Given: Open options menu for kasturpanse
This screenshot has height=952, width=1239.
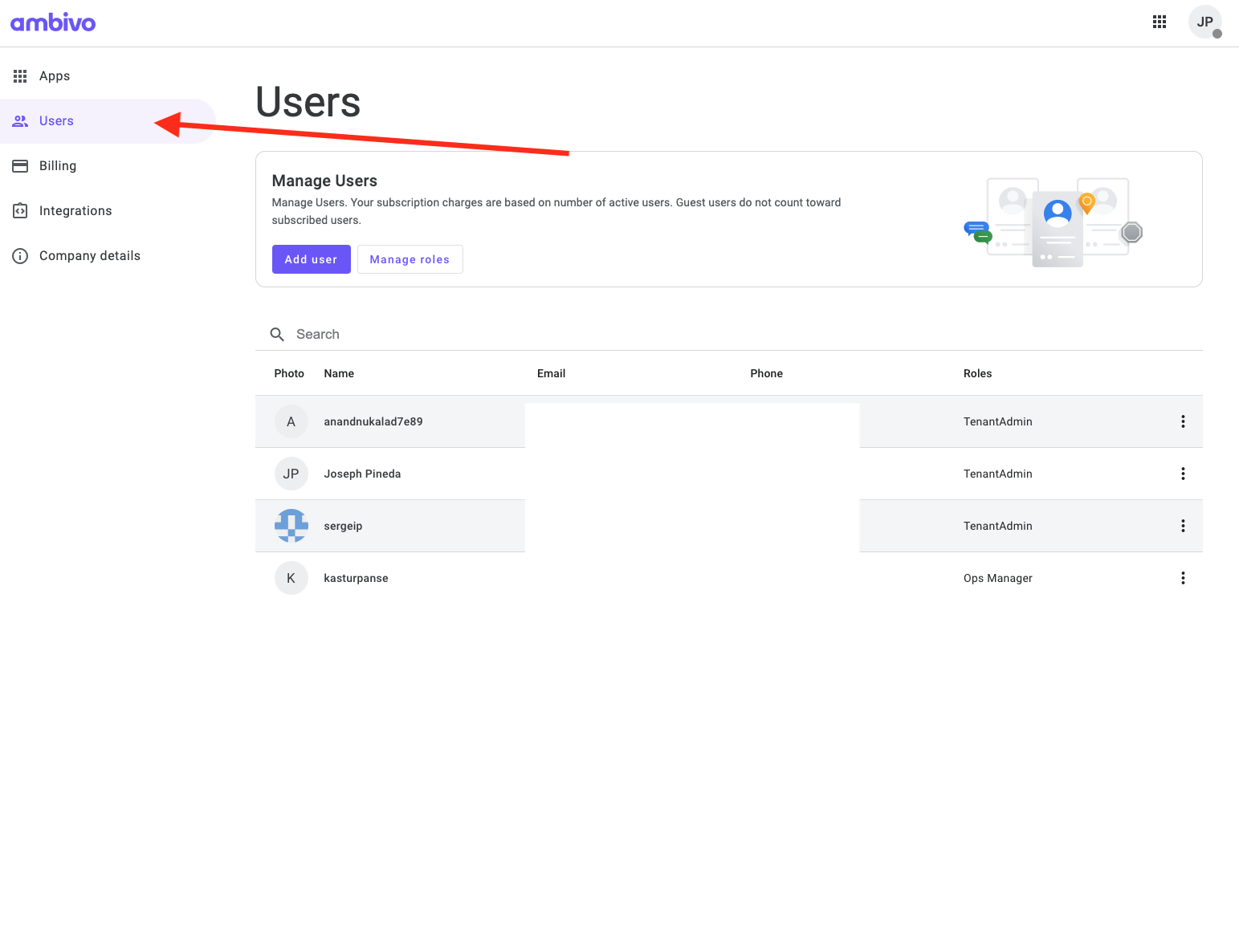Looking at the screenshot, I should pyautogui.click(x=1182, y=578).
